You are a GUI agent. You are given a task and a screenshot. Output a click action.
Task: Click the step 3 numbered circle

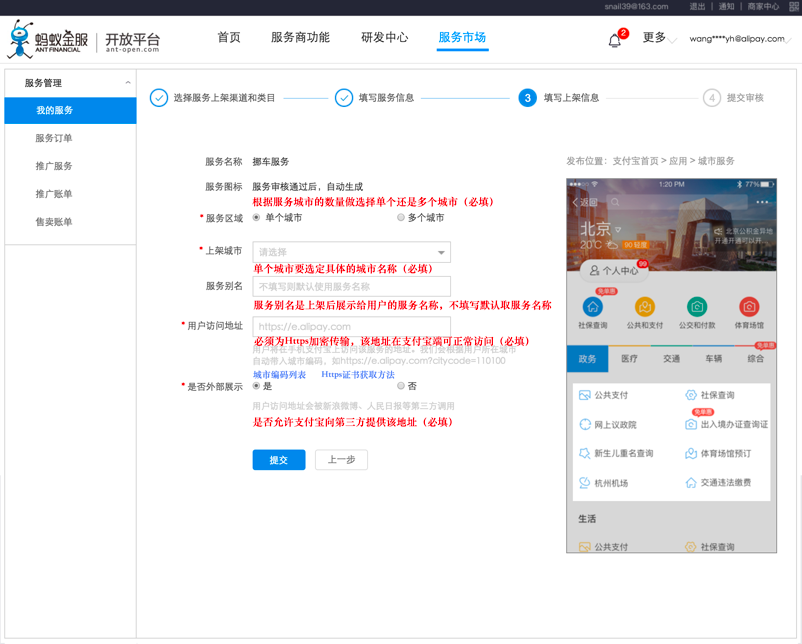pos(527,98)
